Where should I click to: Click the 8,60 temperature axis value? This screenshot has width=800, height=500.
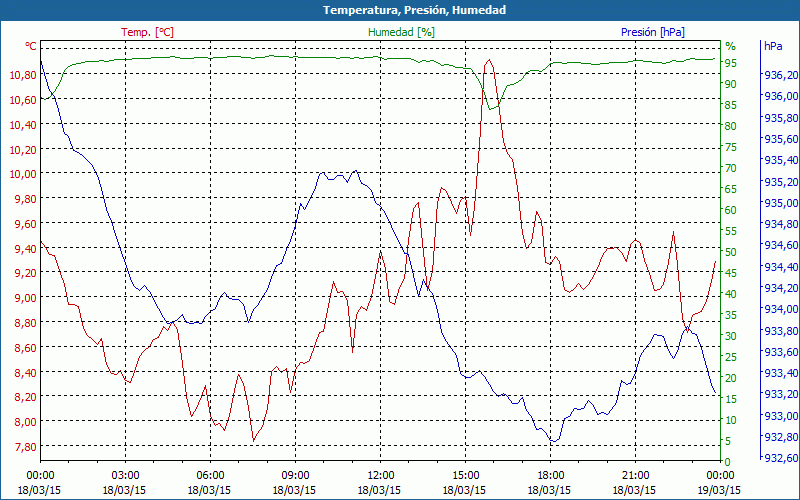click(25, 347)
